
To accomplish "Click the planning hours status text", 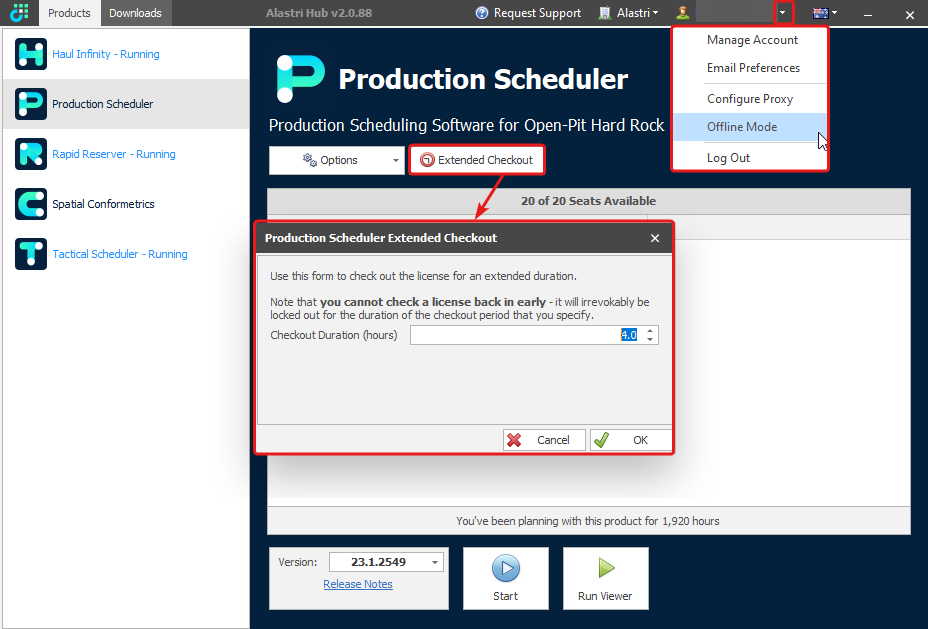I will [588, 521].
